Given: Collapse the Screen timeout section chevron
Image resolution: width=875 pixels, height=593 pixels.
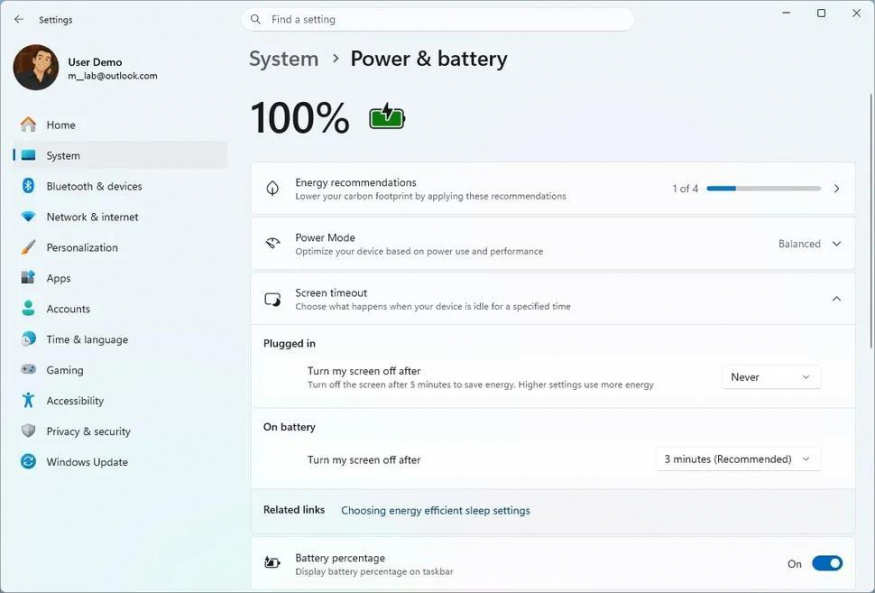Looking at the screenshot, I should pyautogui.click(x=836, y=299).
